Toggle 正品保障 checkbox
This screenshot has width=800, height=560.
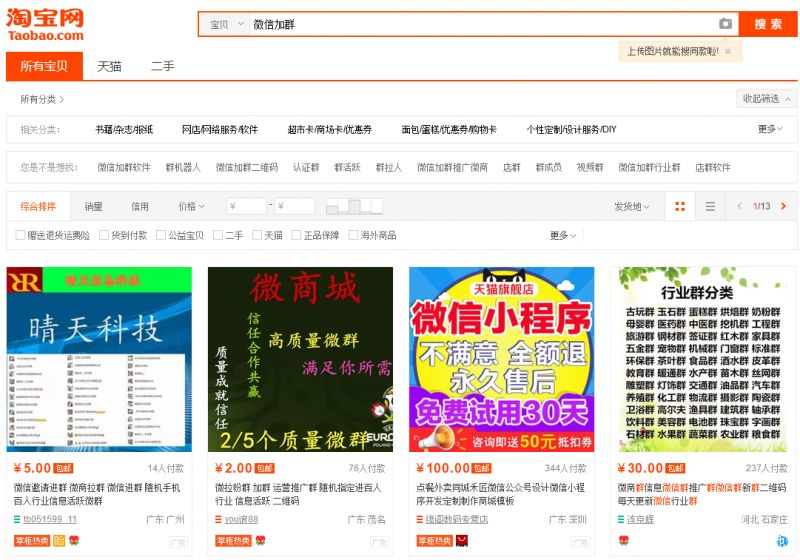point(296,235)
